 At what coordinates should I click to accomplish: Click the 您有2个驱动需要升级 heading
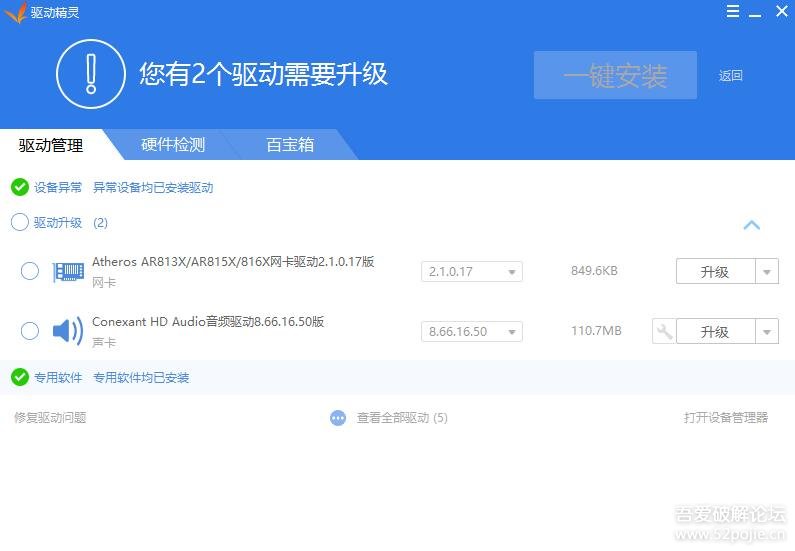[x=263, y=74]
